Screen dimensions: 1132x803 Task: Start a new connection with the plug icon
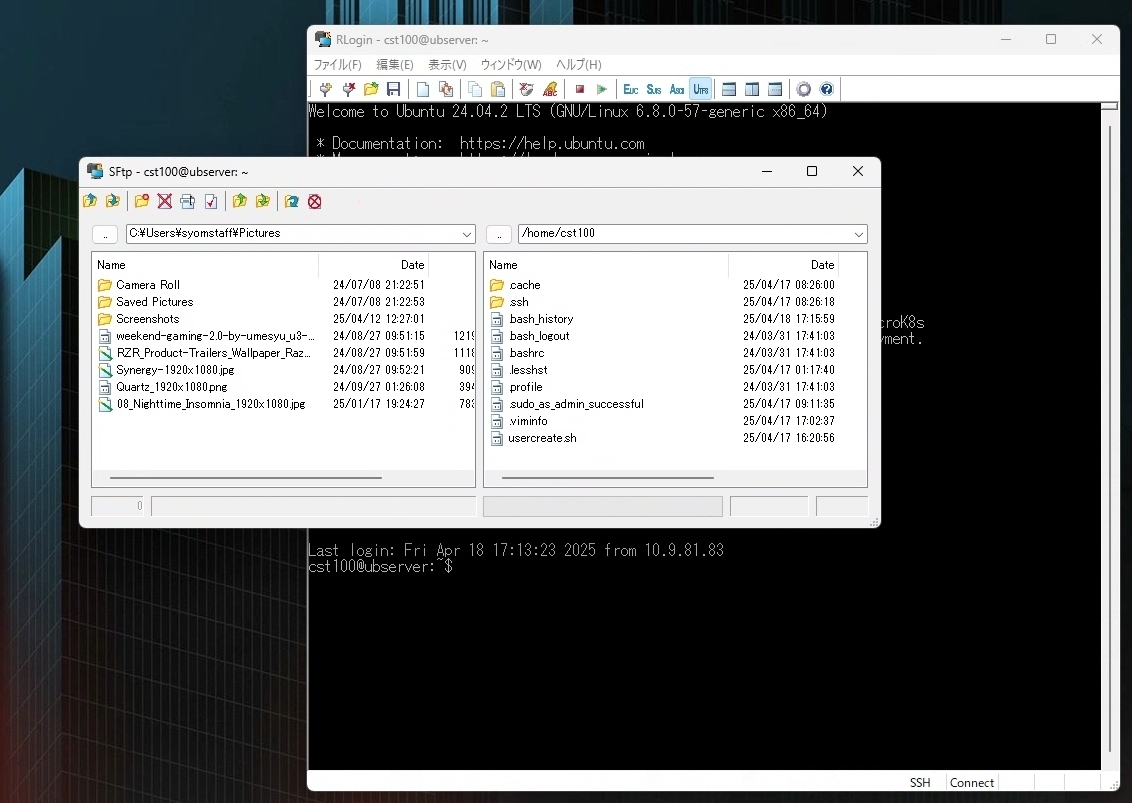tap(325, 89)
